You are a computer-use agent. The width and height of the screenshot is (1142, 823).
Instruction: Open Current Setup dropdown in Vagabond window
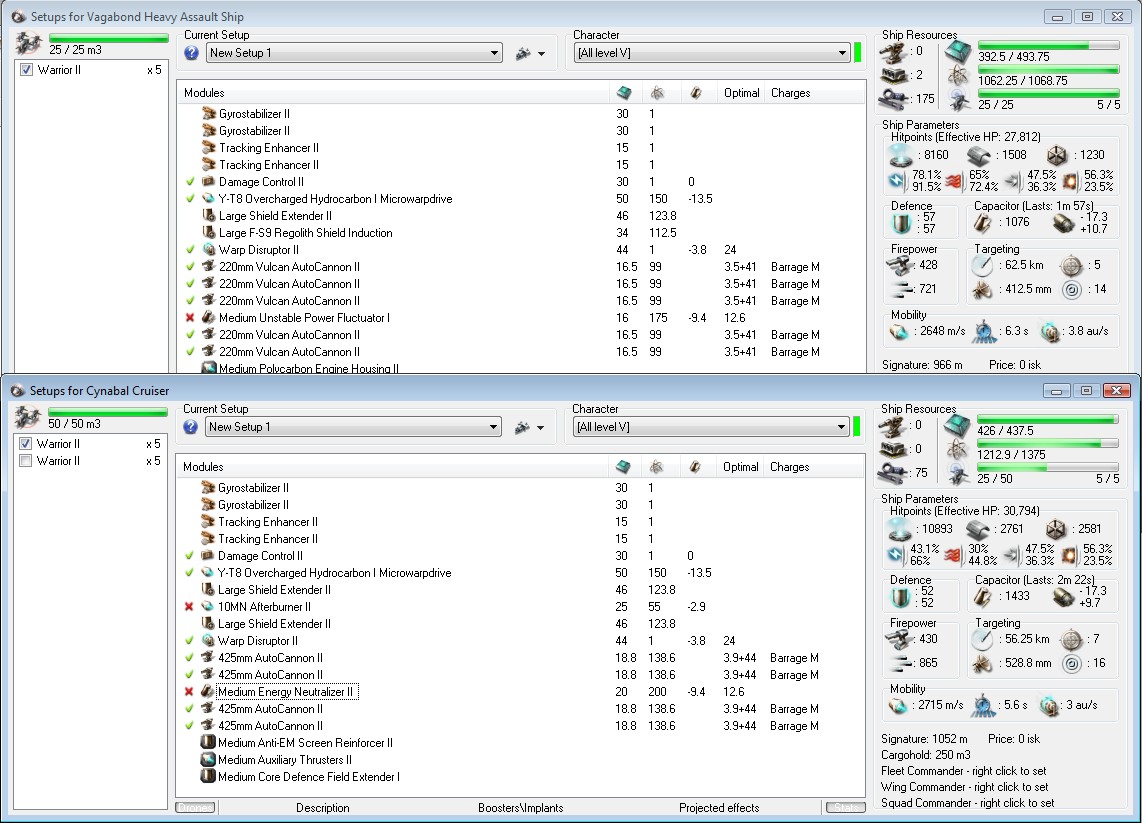(x=355, y=53)
